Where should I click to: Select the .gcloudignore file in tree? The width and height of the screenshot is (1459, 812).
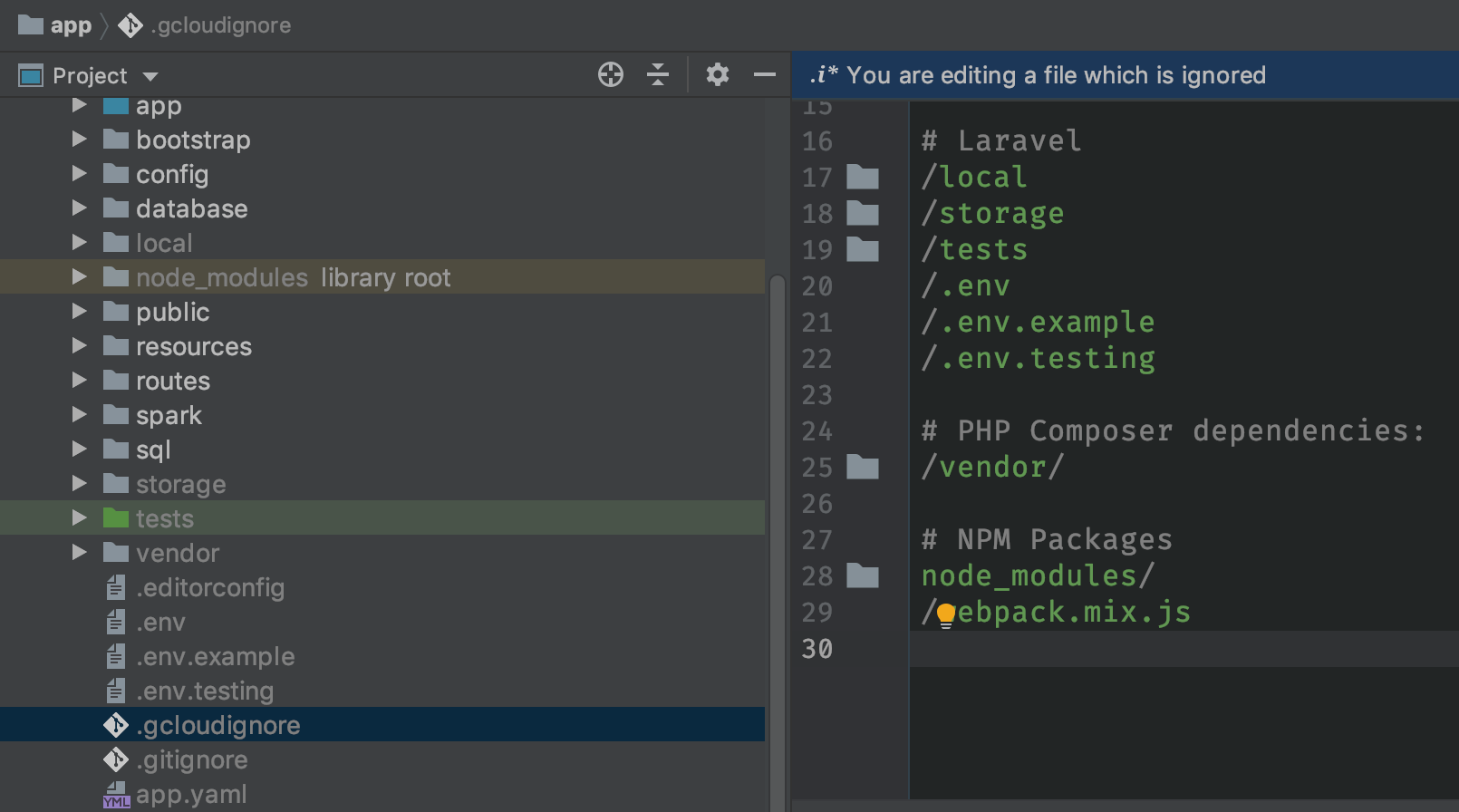[x=382, y=725]
